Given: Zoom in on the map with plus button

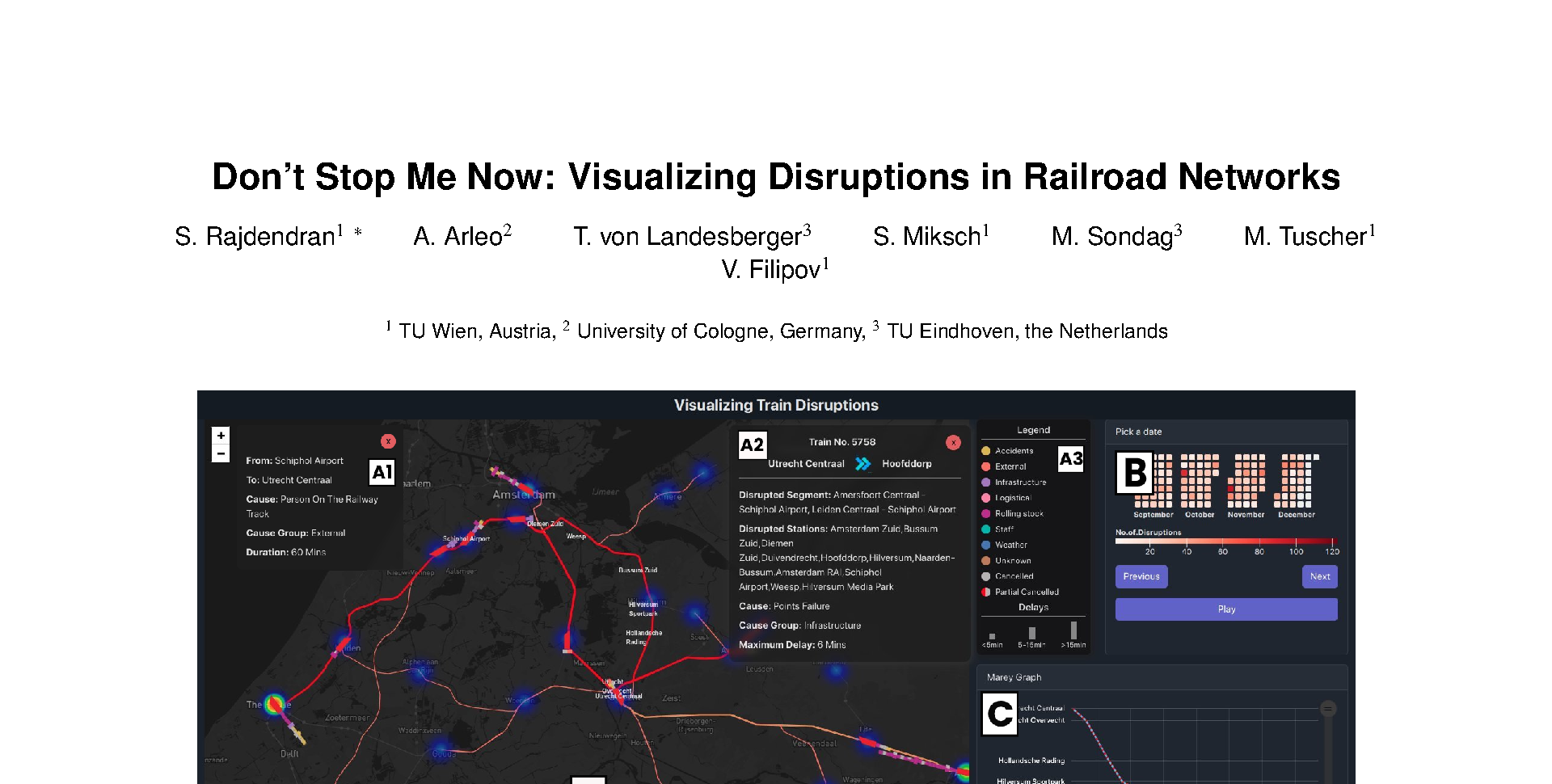Looking at the screenshot, I should click(221, 435).
